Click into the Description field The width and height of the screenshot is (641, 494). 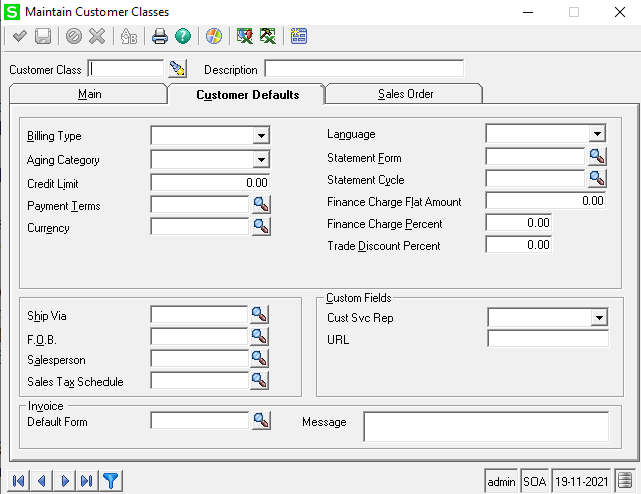(364, 69)
